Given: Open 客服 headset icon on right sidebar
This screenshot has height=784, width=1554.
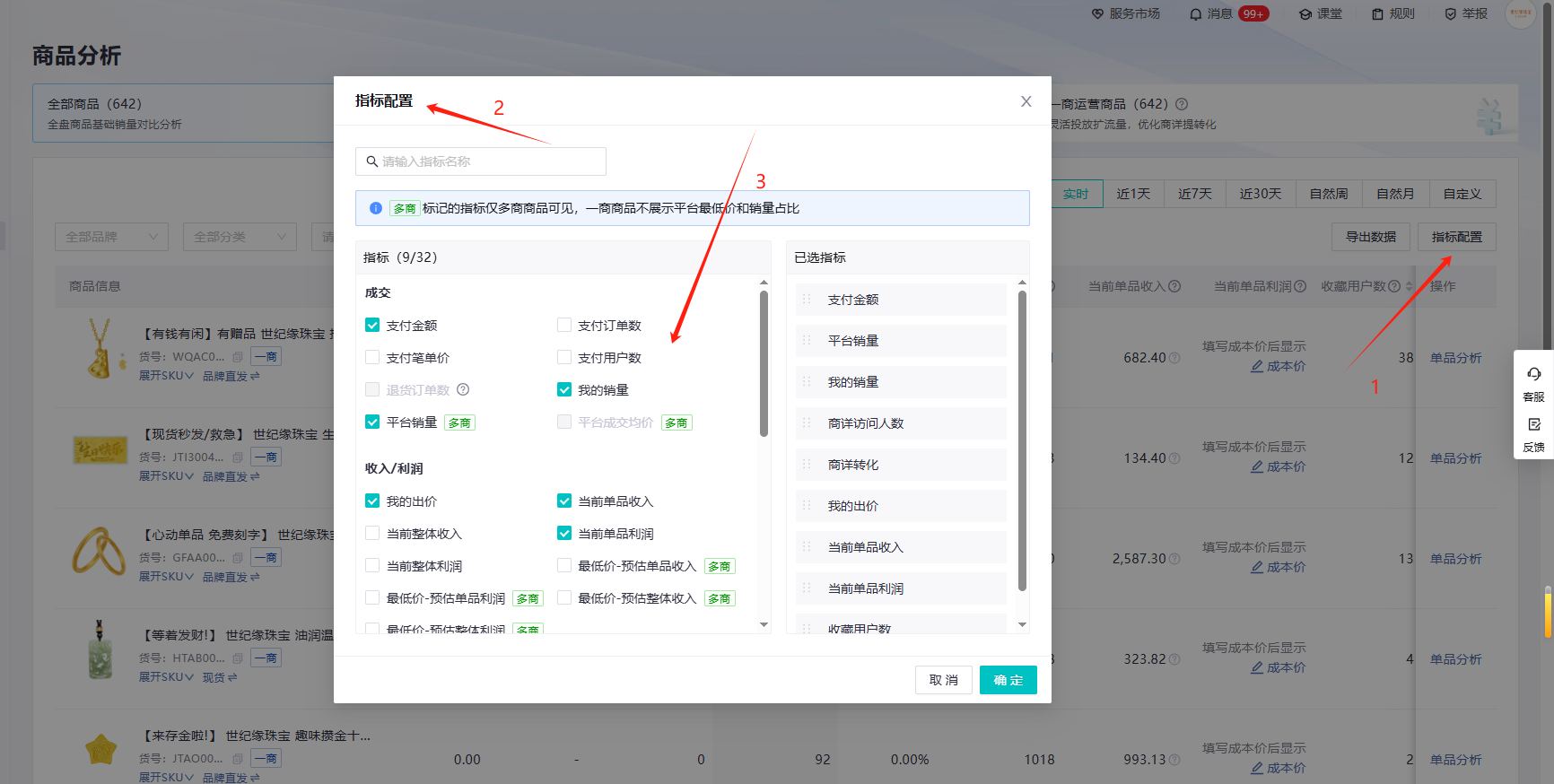Looking at the screenshot, I should click(1533, 374).
